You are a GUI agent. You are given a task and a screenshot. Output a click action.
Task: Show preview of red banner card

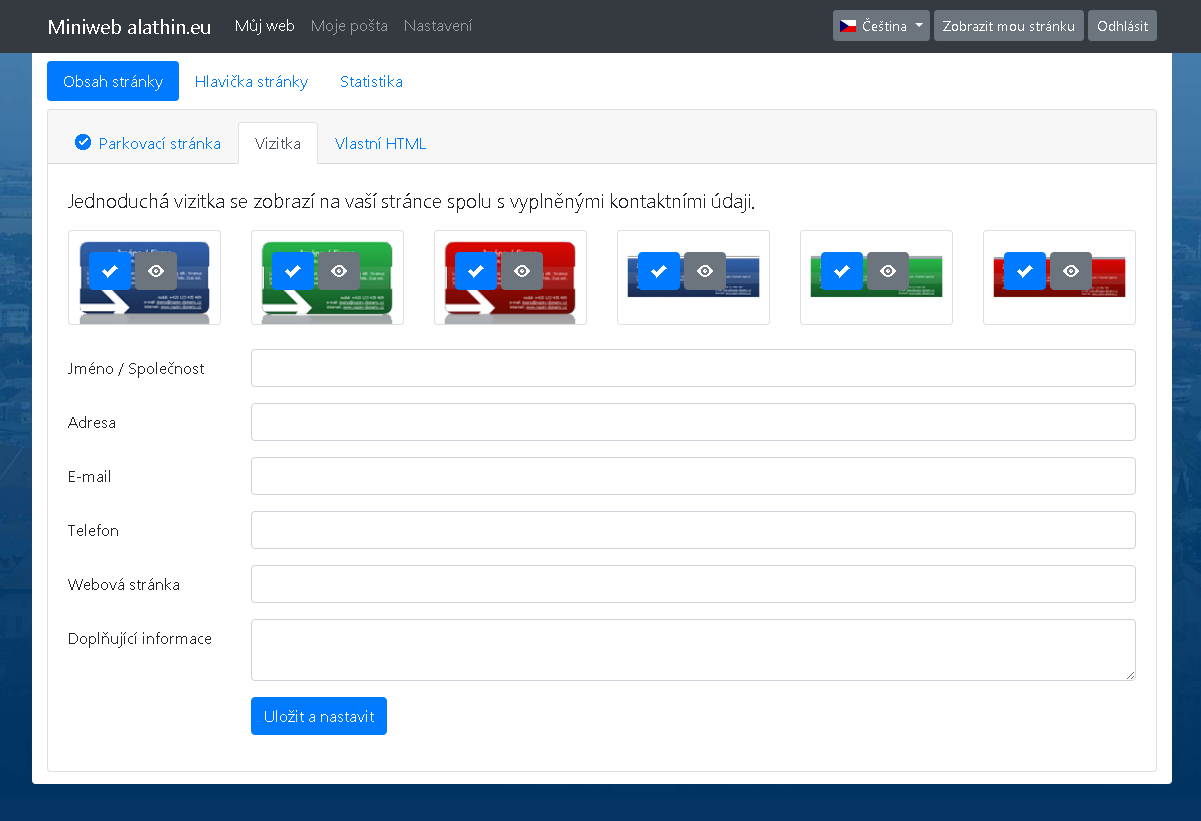tap(1071, 271)
